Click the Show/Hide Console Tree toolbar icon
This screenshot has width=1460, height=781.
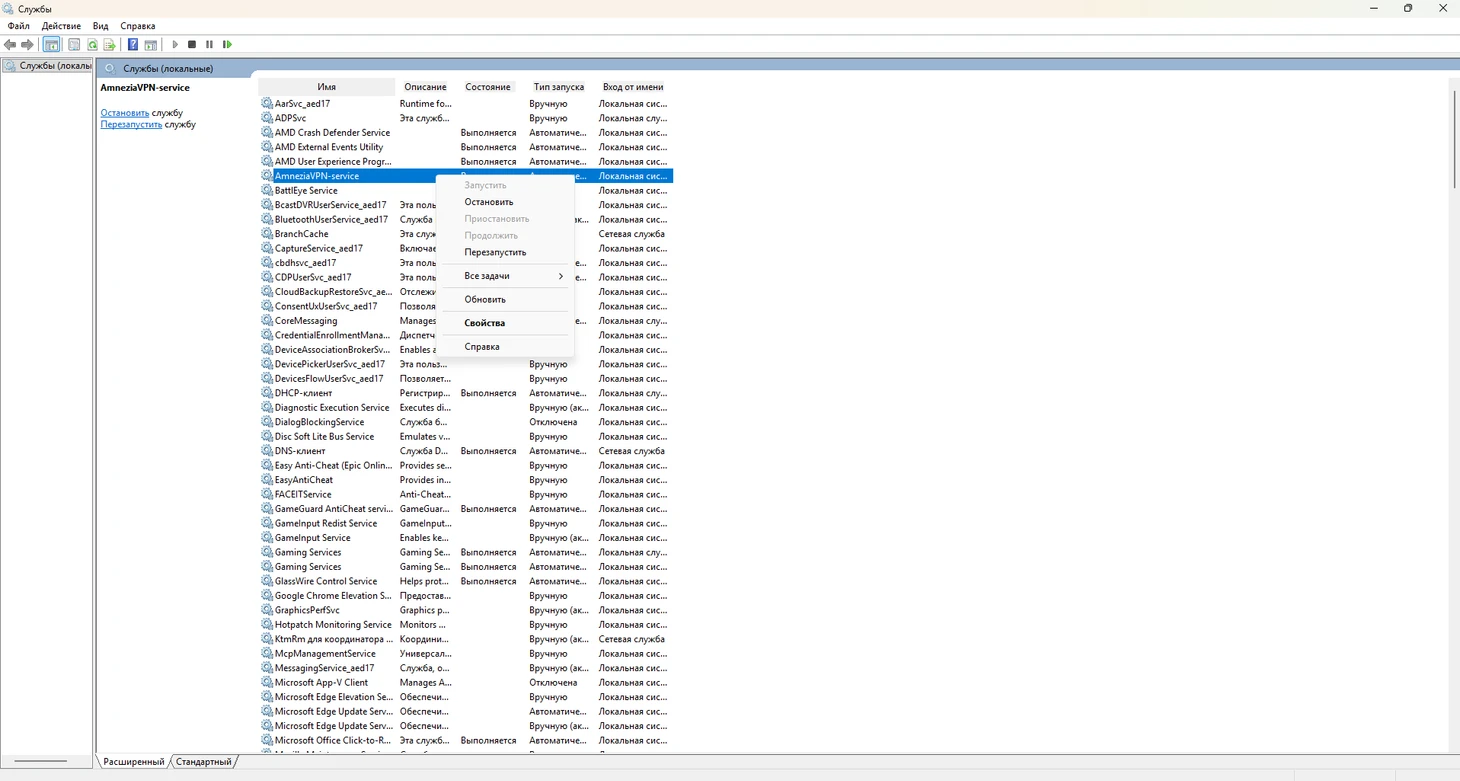[x=51, y=45]
